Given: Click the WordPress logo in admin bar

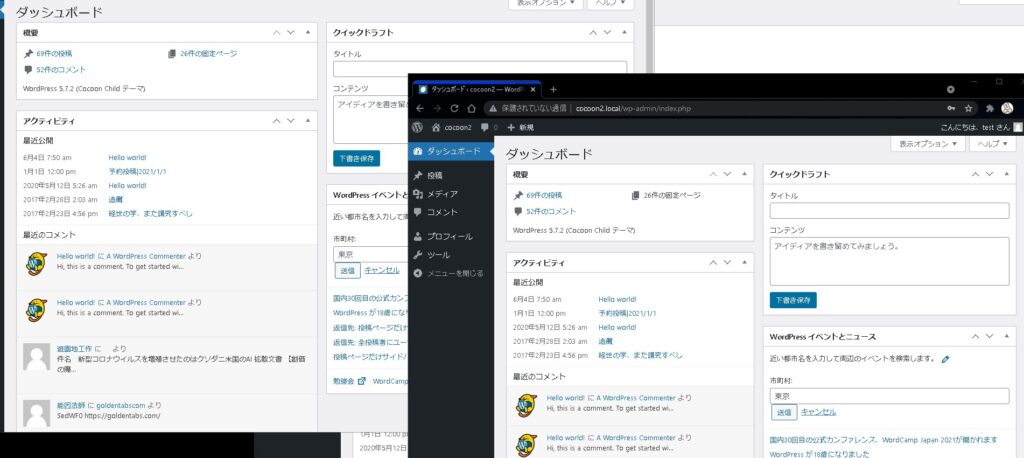Looking at the screenshot, I should tap(418, 127).
